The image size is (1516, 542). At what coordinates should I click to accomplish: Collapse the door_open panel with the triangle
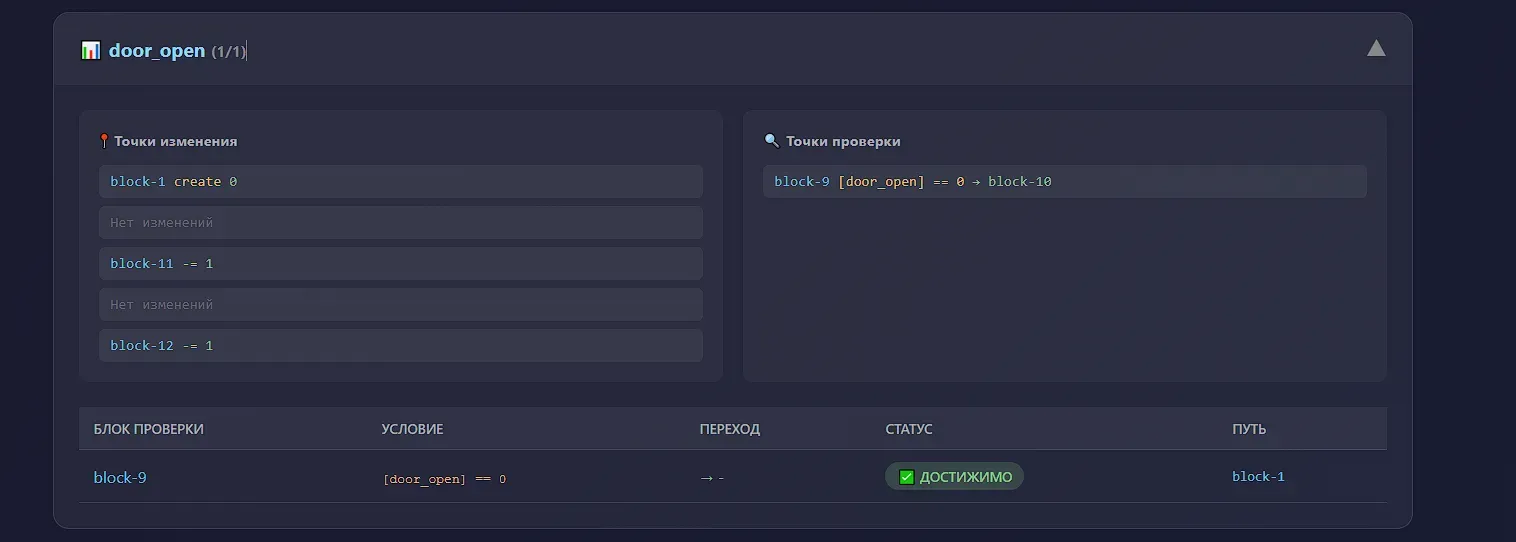tap(1376, 48)
